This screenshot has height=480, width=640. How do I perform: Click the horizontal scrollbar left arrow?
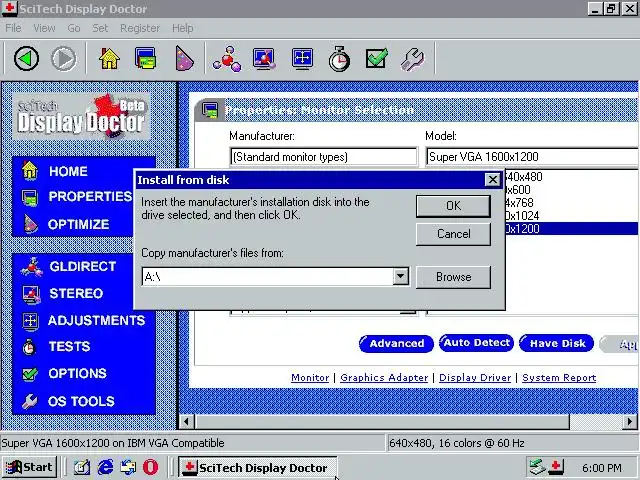(x=187, y=421)
